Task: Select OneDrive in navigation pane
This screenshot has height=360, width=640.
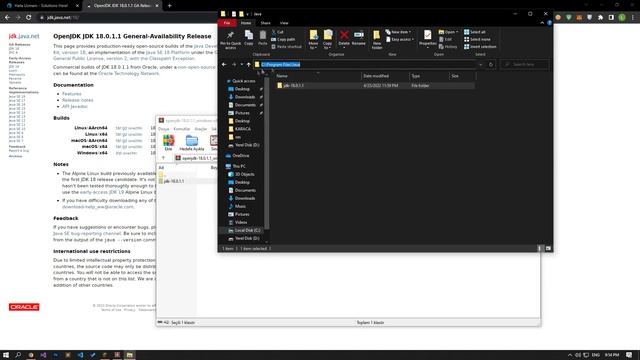Action: 237,156
